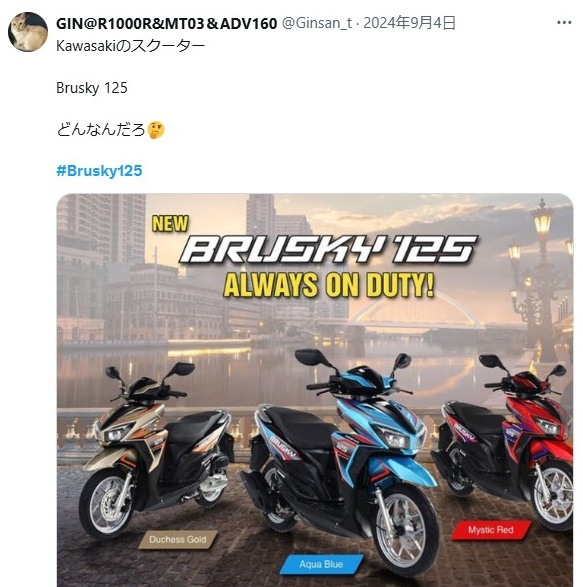This screenshot has width=583, height=587.
Task: Click the Mystic Red color label
Action: coord(491,530)
